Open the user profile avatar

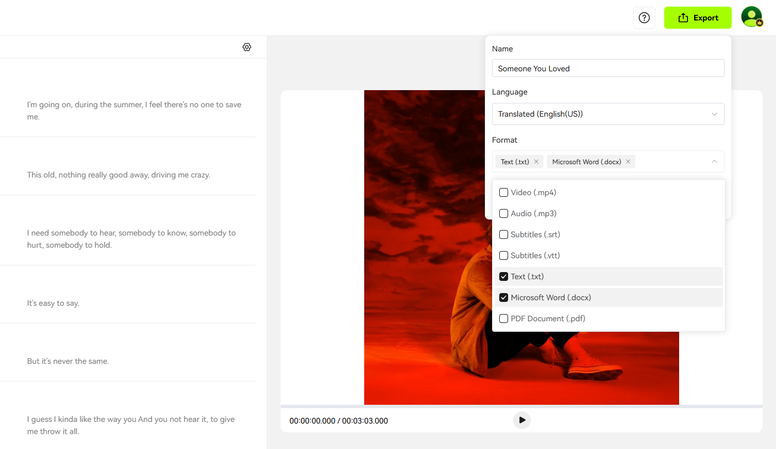(751, 17)
